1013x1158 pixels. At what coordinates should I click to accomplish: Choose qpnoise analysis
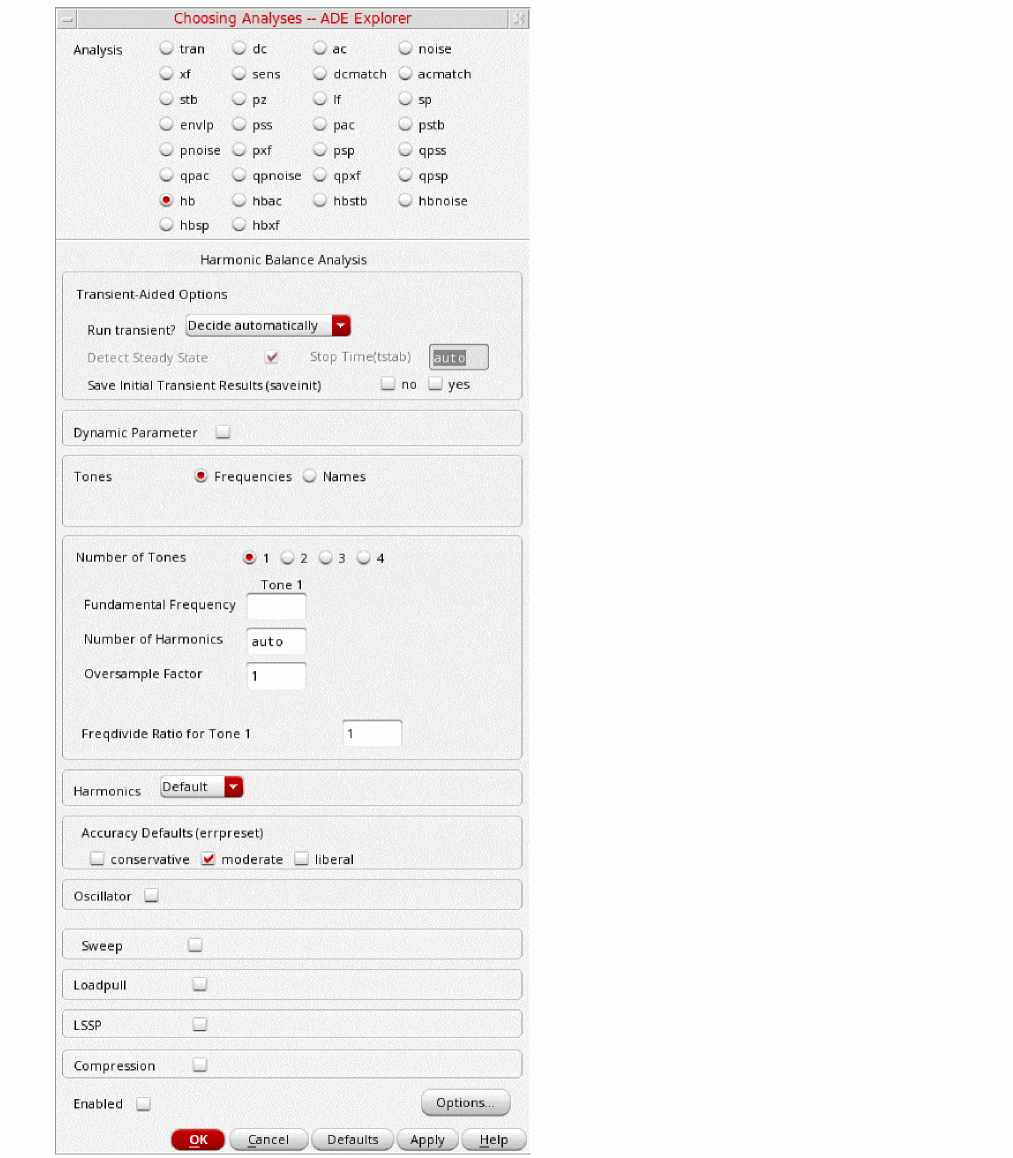pyautogui.click(x=239, y=176)
